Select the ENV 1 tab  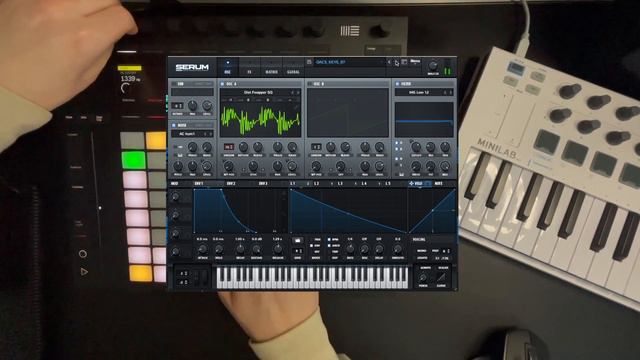tap(199, 184)
